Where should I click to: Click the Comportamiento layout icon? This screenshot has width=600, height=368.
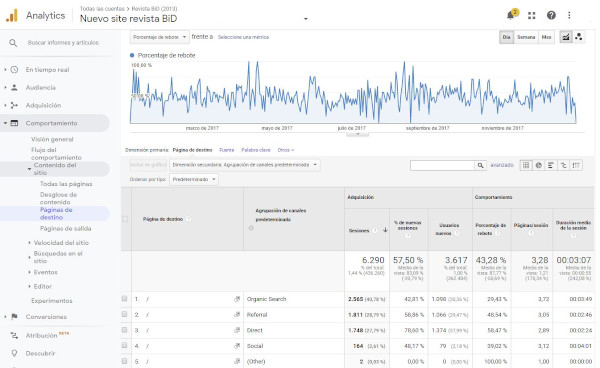click(14, 123)
